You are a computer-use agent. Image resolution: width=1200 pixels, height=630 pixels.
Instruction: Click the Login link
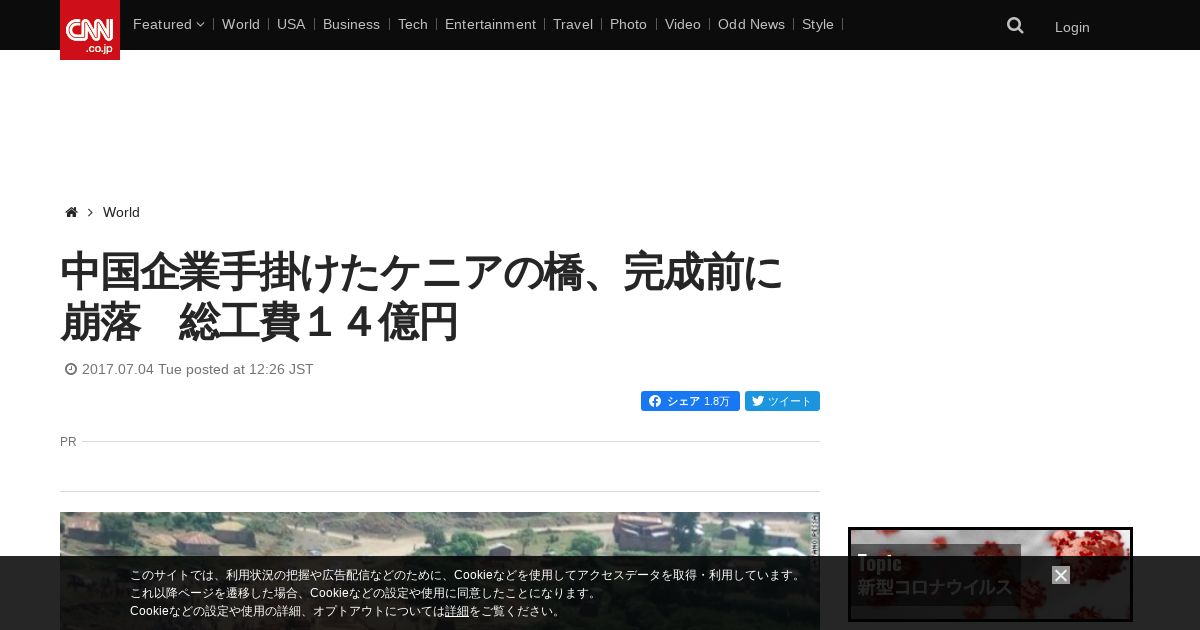1072,27
